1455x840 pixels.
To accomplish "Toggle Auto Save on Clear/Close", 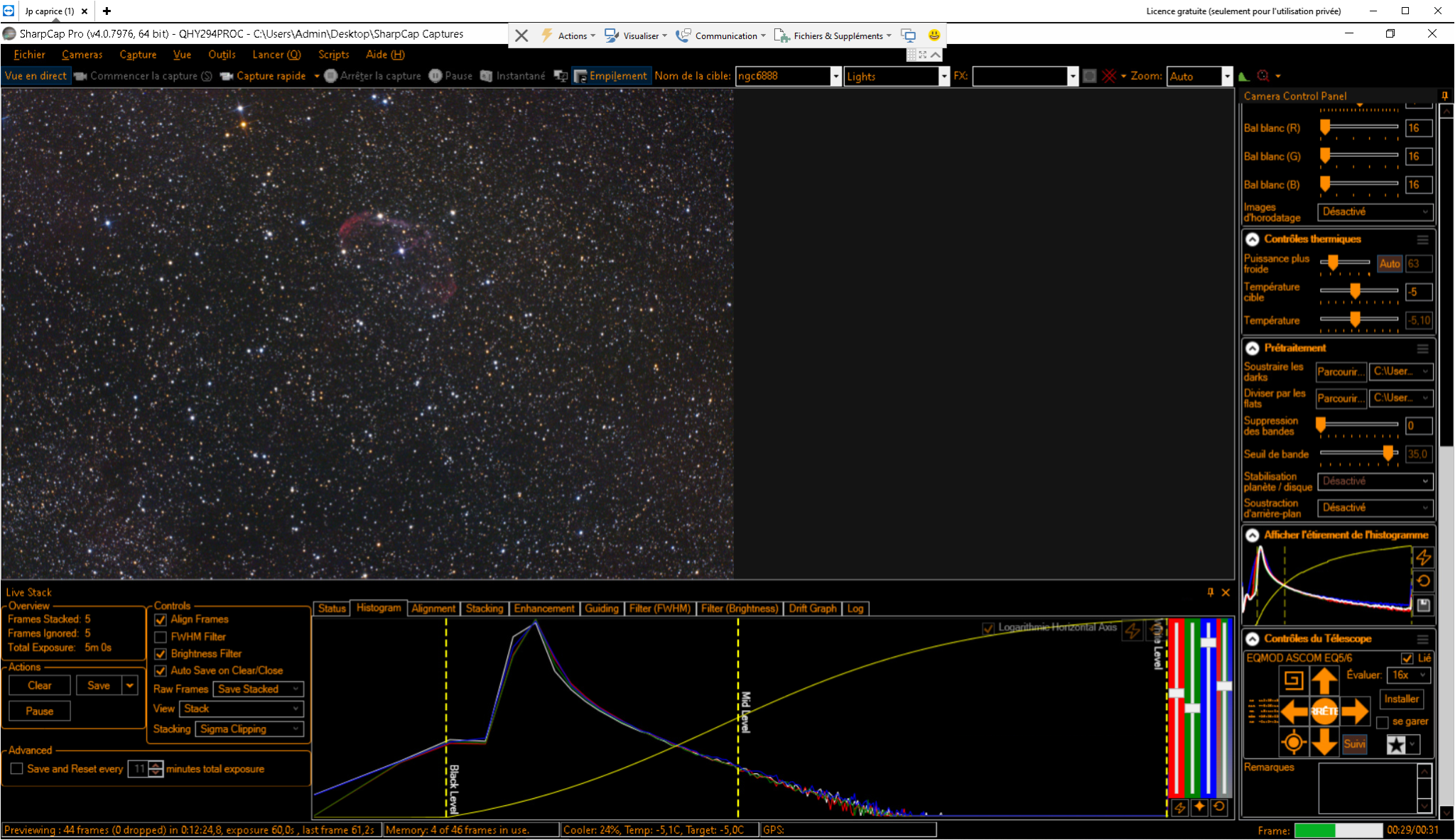I will 161,671.
